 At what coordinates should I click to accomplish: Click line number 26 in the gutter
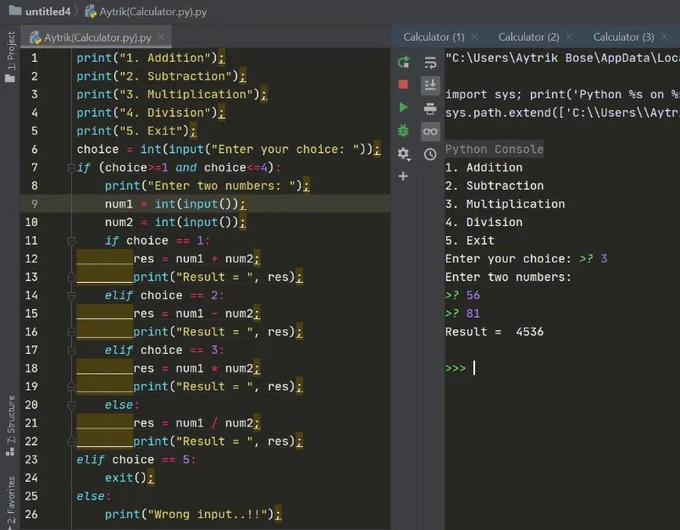pyautogui.click(x=31, y=514)
